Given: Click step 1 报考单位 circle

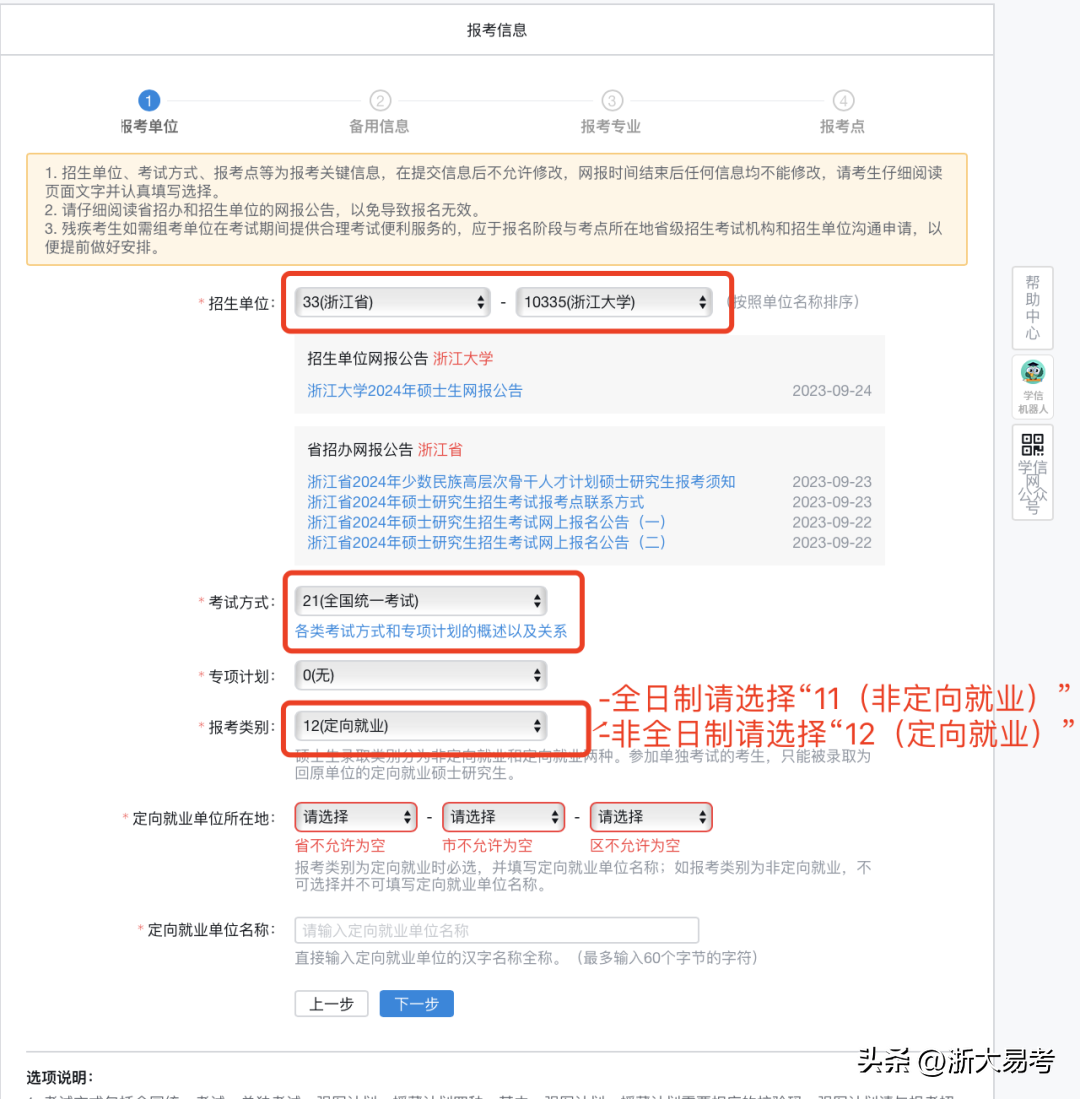Looking at the screenshot, I should pos(149,101).
